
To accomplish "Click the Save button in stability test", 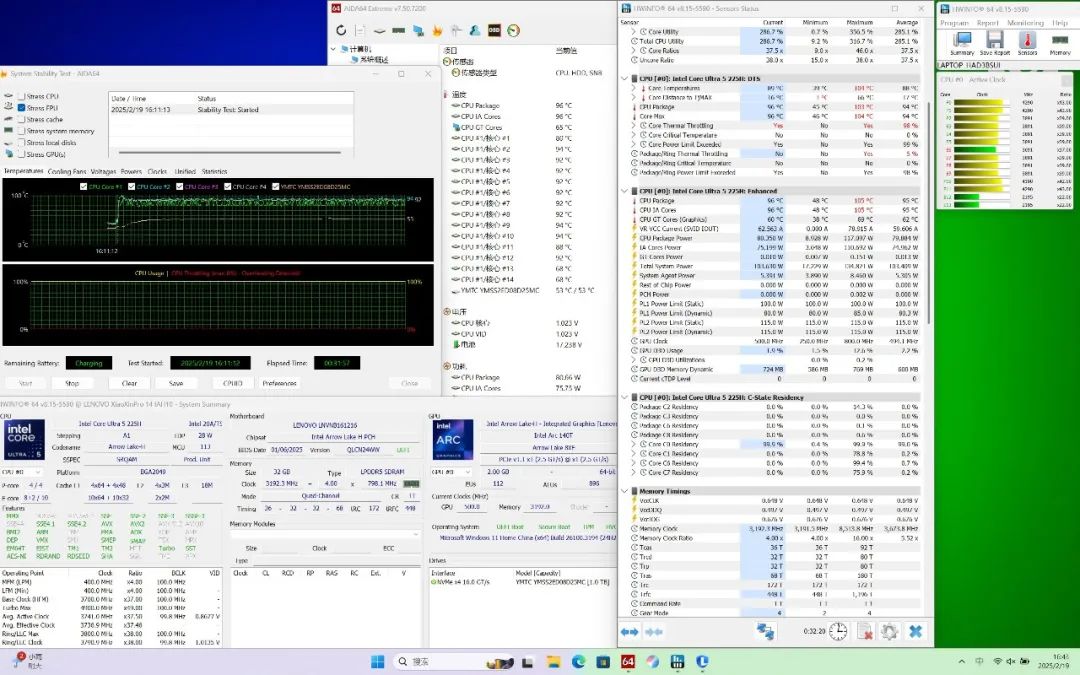I will tap(176, 383).
